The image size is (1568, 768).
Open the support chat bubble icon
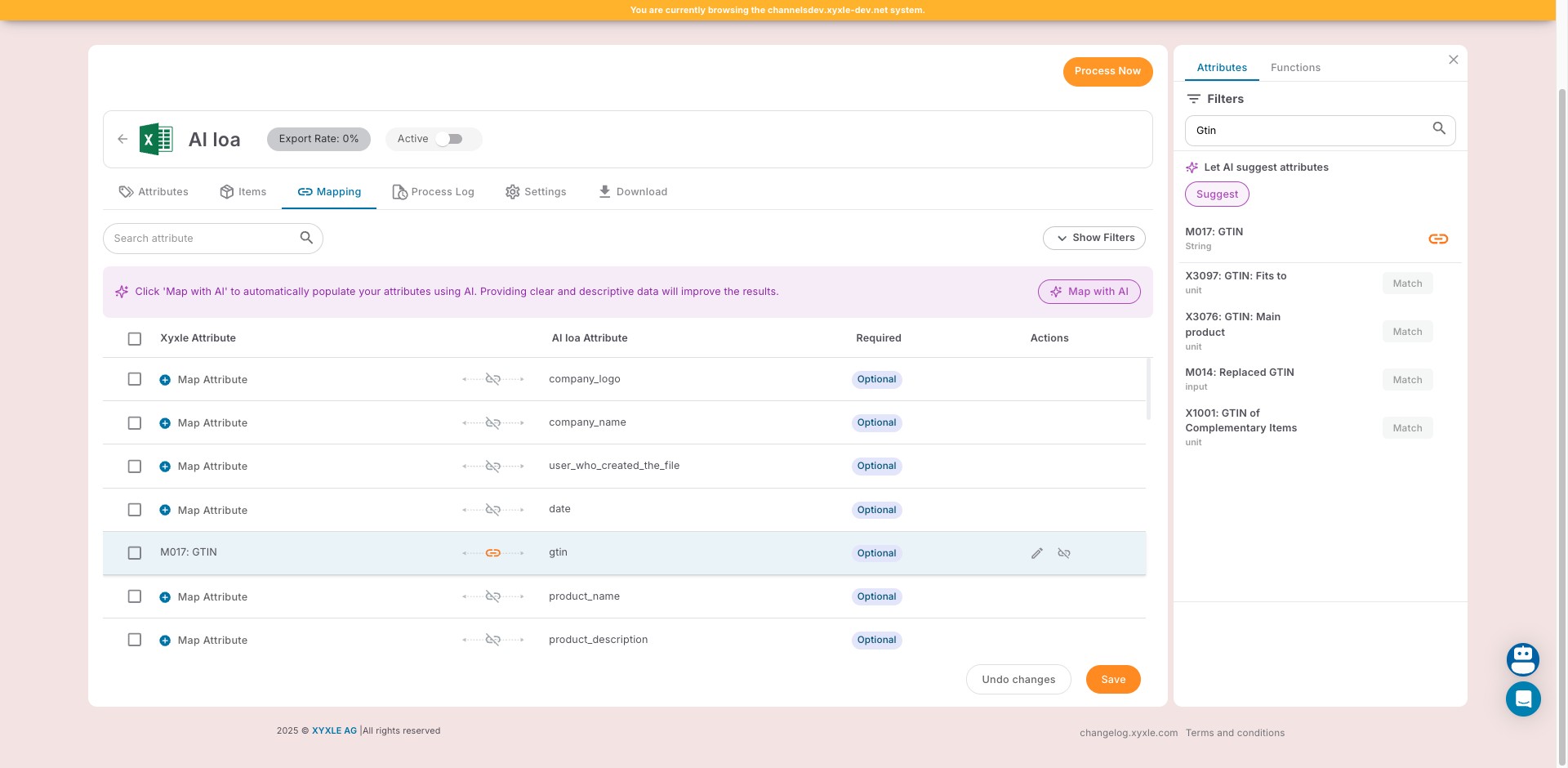tap(1522, 699)
